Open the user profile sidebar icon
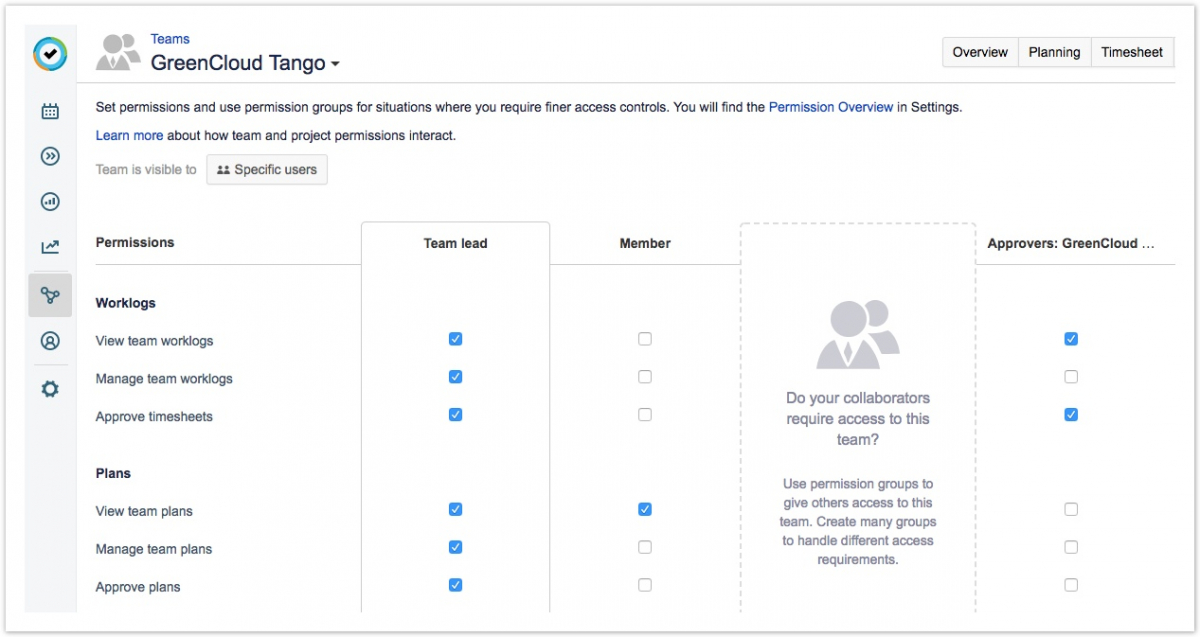Screen dimensions: 1200x637 click(50, 341)
